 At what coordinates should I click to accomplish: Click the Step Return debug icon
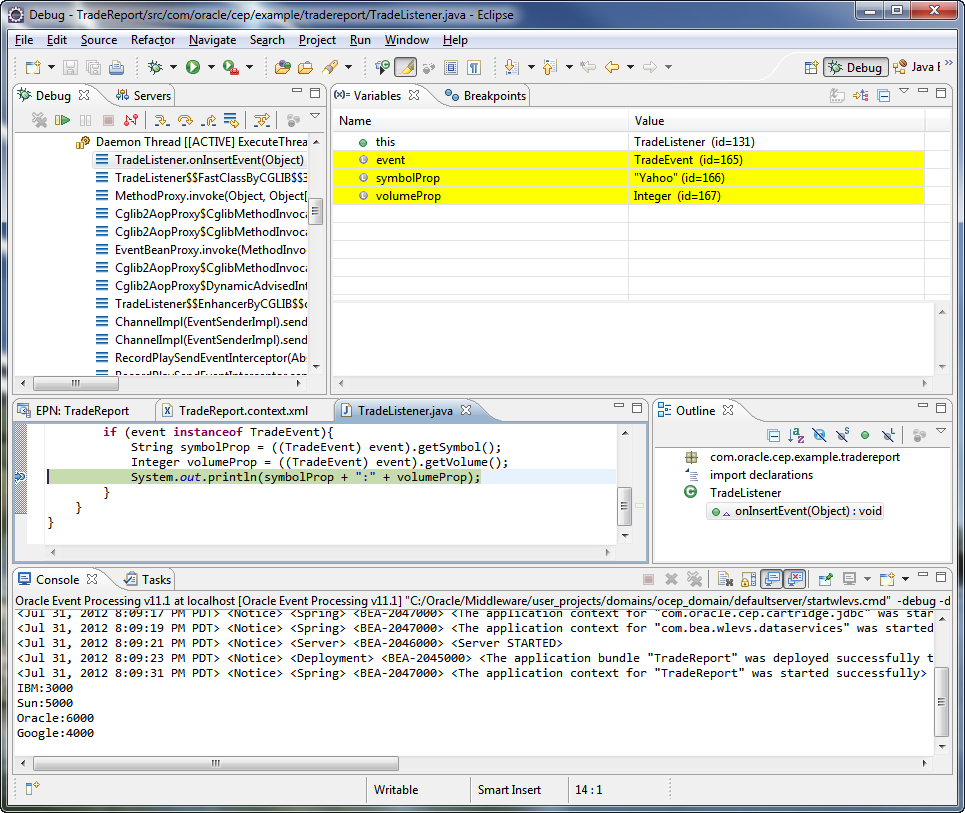point(208,120)
